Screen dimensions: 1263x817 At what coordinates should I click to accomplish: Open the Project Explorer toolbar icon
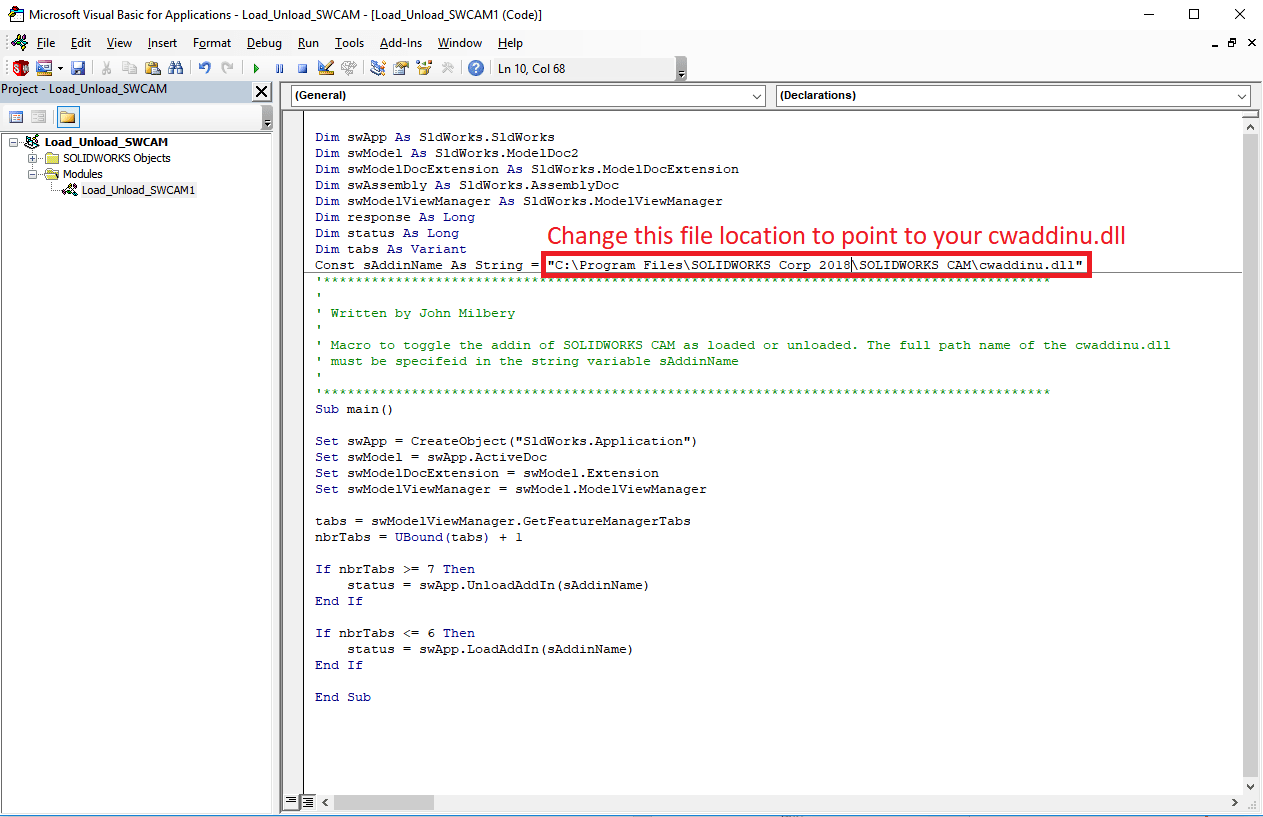point(377,68)
